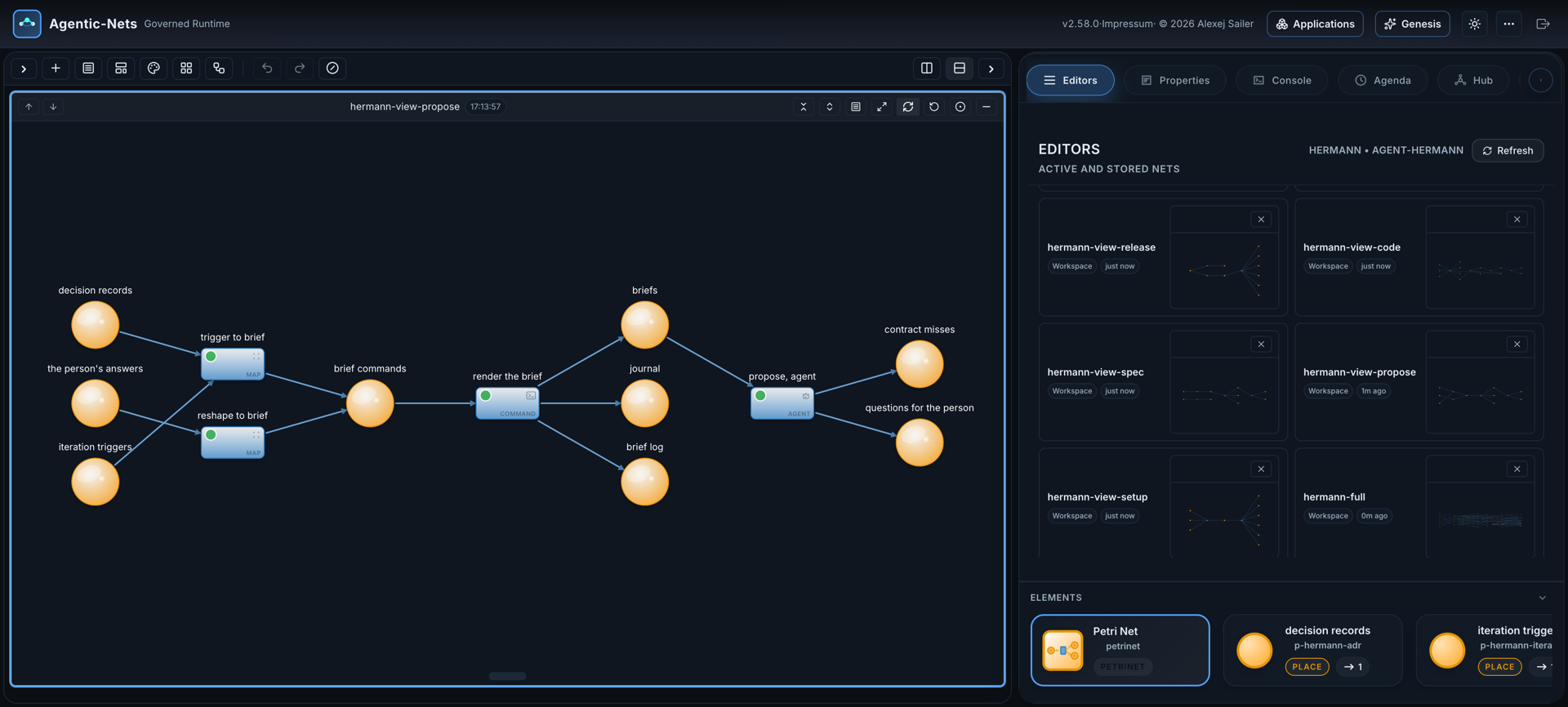Toggle green status dot on 'propose, agent'

[x=760, y=396]
